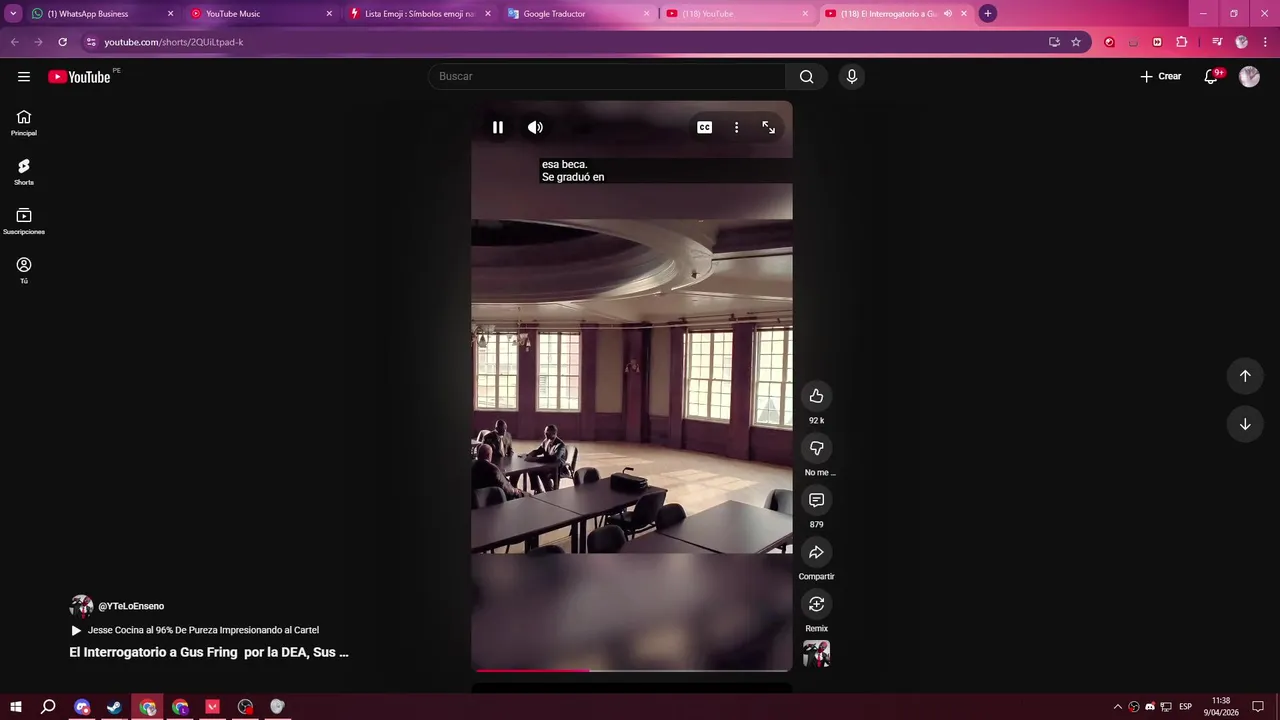Go back in the browser
Viewport: 1280px width, 720px height.
(x=14, y=42)
